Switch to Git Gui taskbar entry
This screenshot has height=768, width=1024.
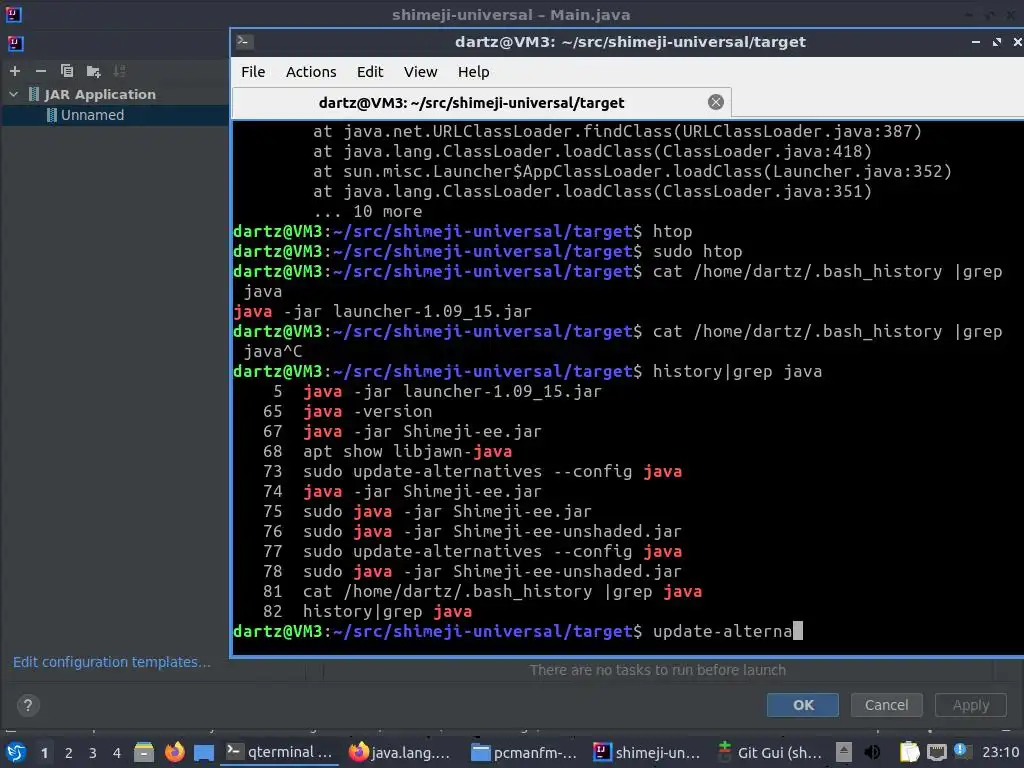click(x=769, y=752)
